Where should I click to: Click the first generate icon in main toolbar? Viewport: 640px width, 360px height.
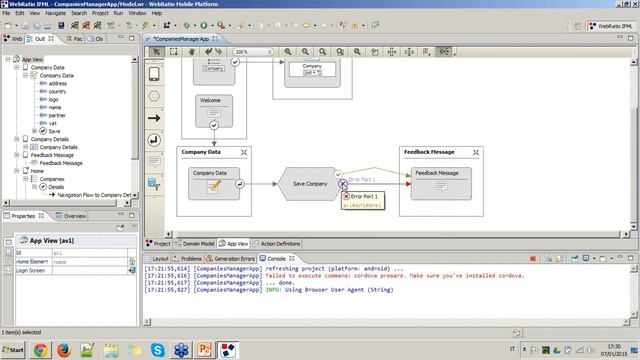pyautogui.click(x=75, y=25)
